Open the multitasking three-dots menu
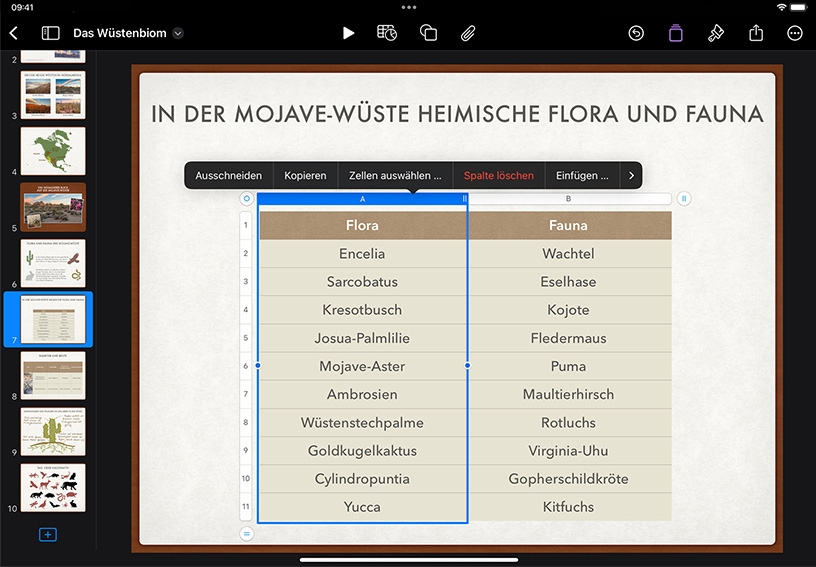Viewport: 816px width, 567px height. click(x=409, y=7)
